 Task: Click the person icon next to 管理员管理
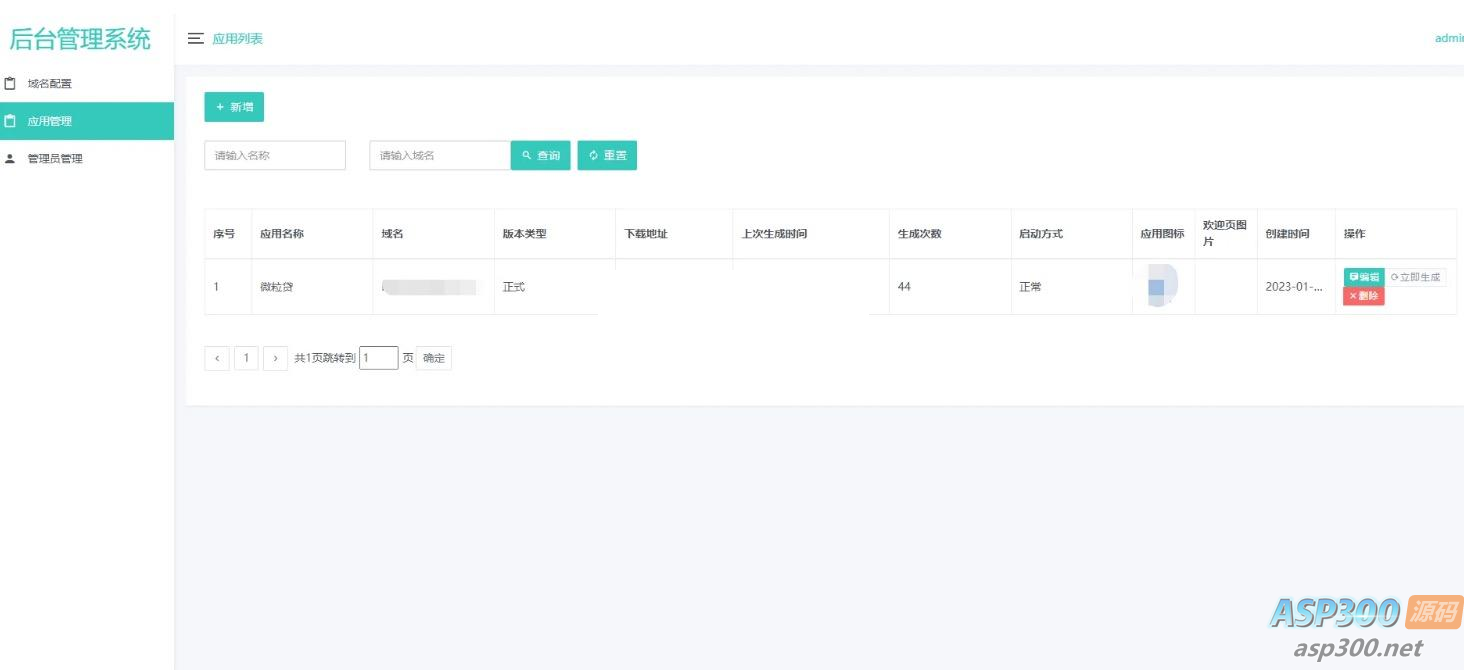(x=11, y=158)
